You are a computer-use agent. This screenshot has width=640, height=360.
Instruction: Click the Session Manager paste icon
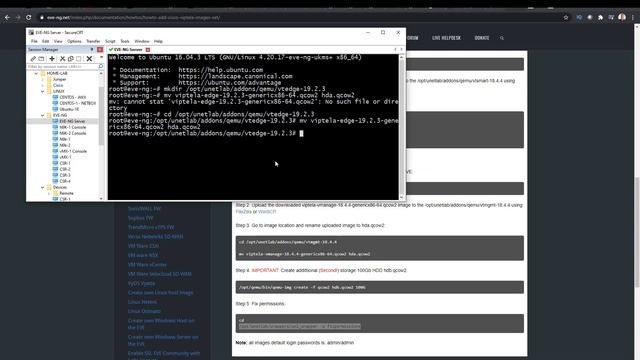[79, 59]
